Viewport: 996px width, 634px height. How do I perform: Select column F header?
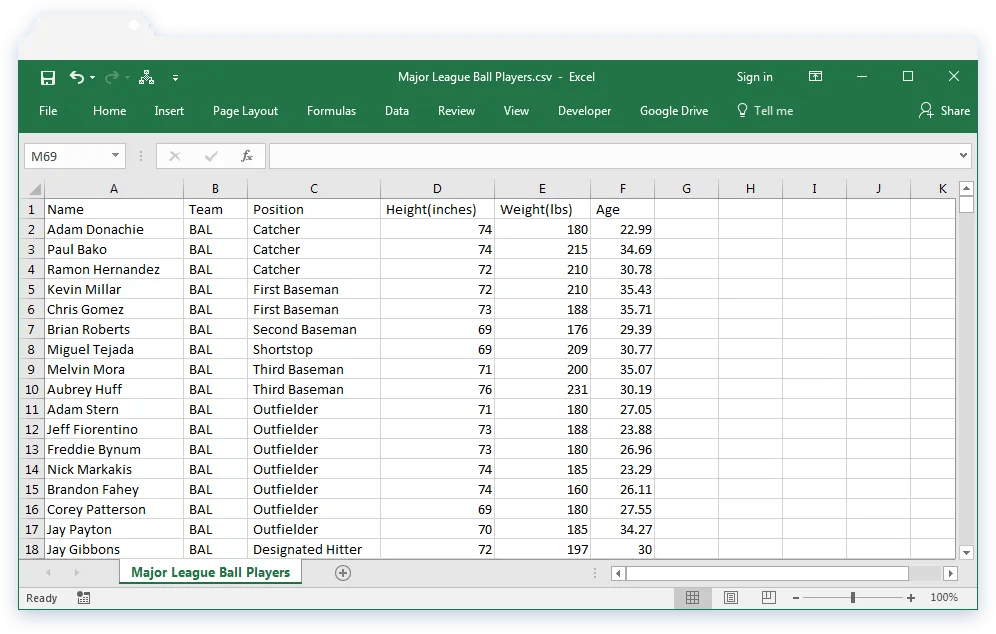pos(622,189)
